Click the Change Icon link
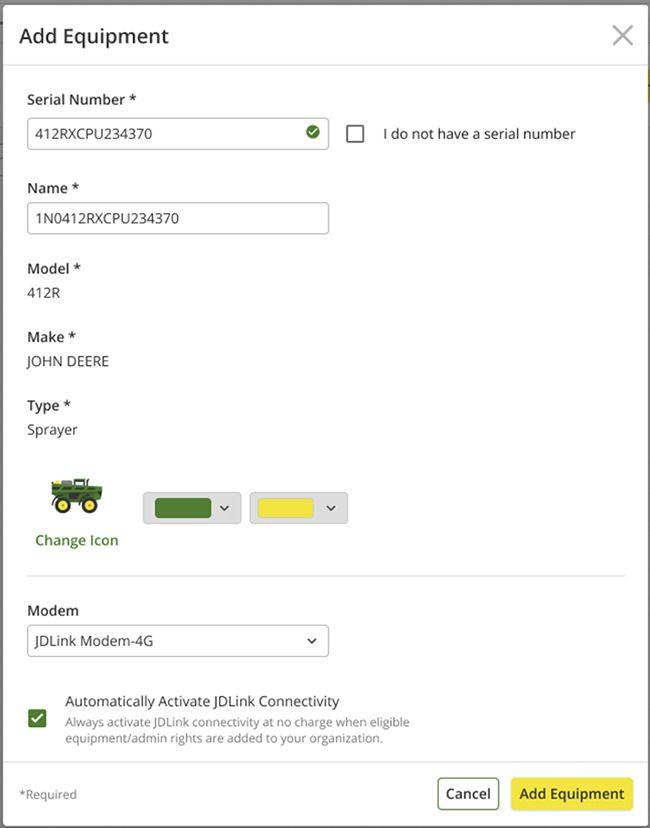The width and height of the screenshot is (650, 828). pos(77,540)
